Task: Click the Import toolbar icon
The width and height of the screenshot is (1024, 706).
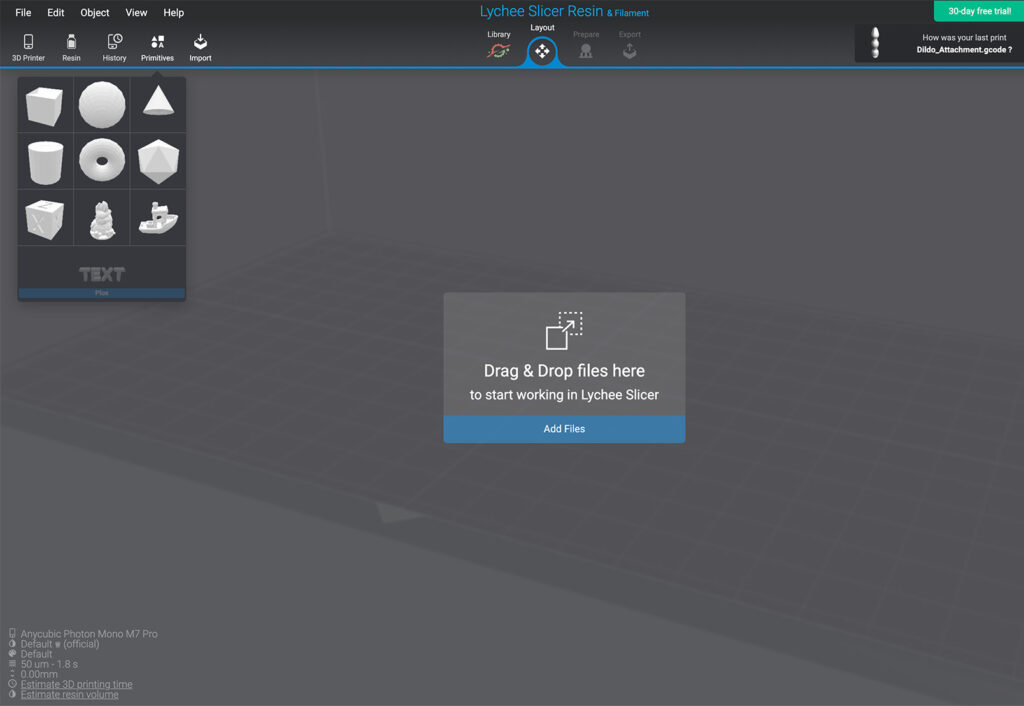Action: 200,47
